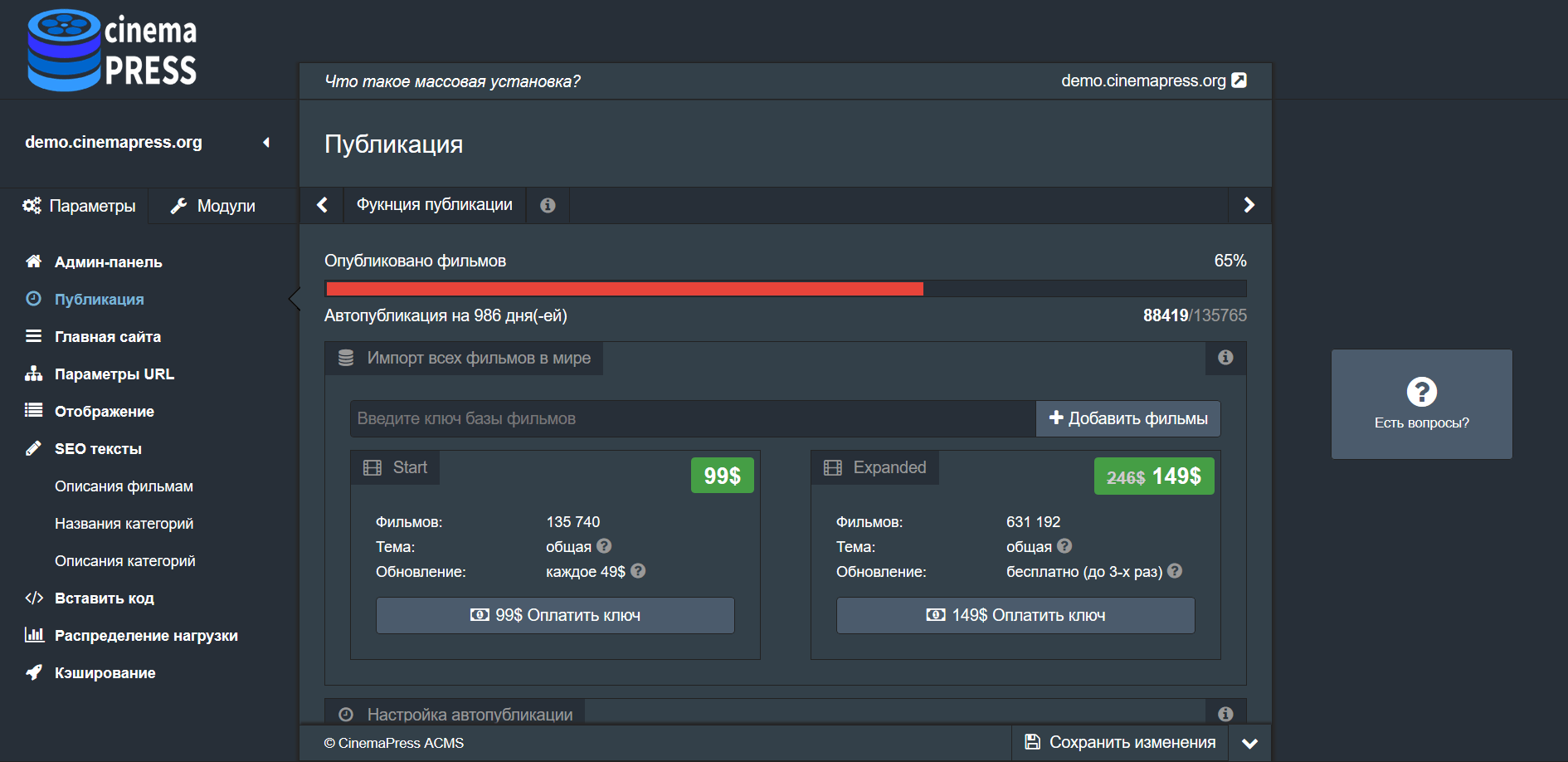Click the Добавить фильмы button
Viewport: 1568px width, 762px height.
(x=1127, y=418)
